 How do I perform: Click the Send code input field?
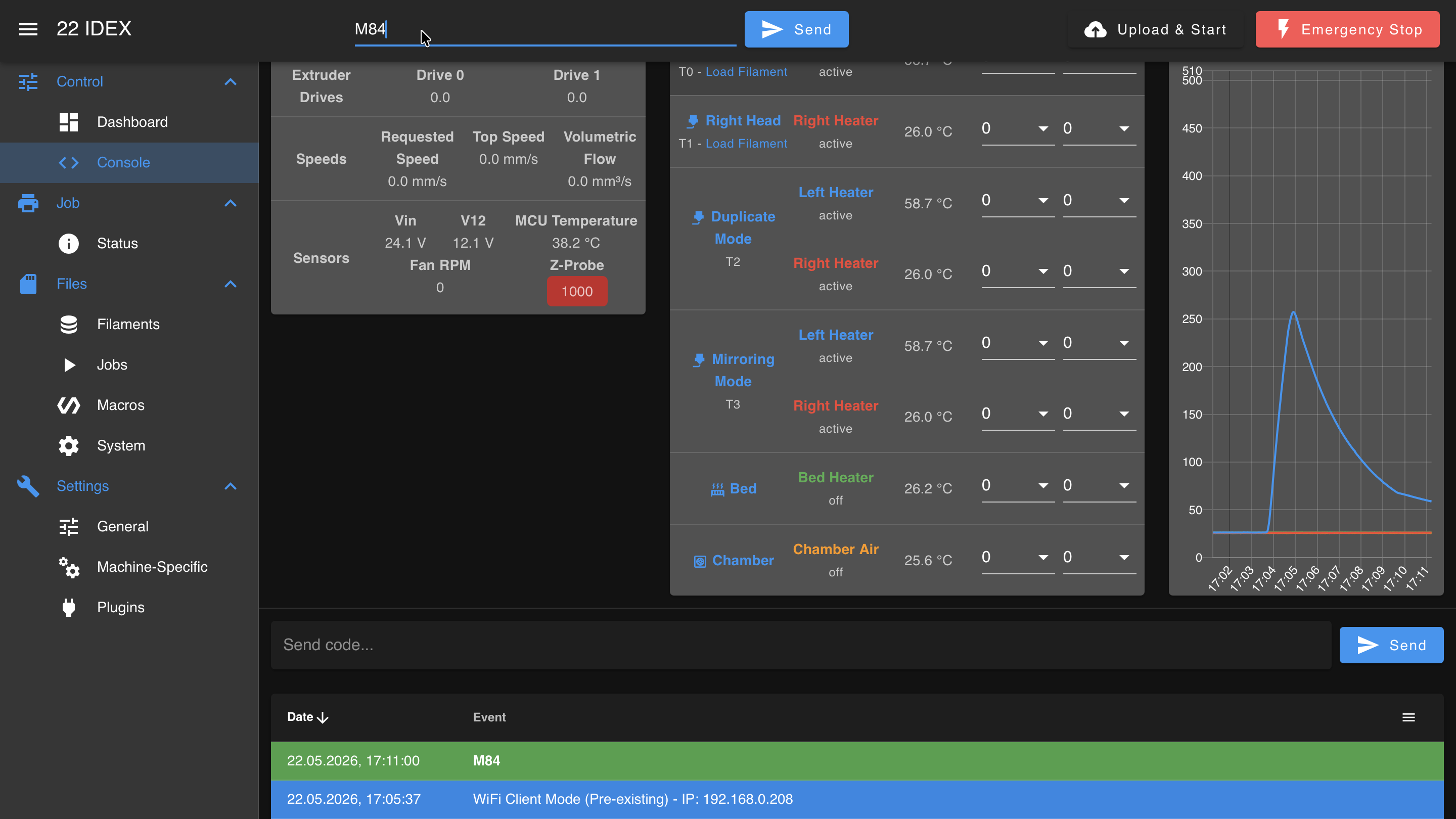click(x=800, y=645)
